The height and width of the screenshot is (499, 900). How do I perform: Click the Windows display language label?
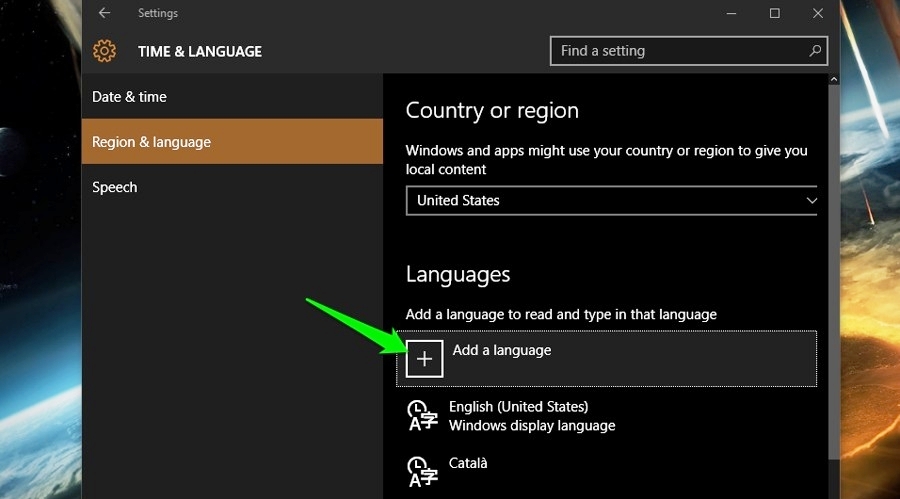pyautogui.click(x=532, y=425)
